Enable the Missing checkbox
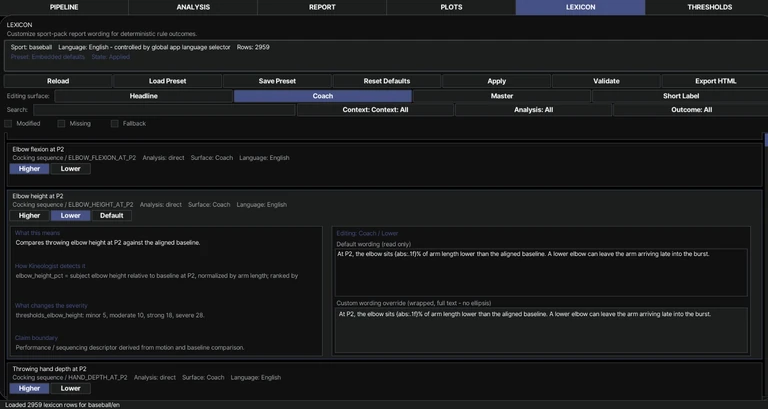The height and width of the screenshot is (409, 768). click(61, 124)
